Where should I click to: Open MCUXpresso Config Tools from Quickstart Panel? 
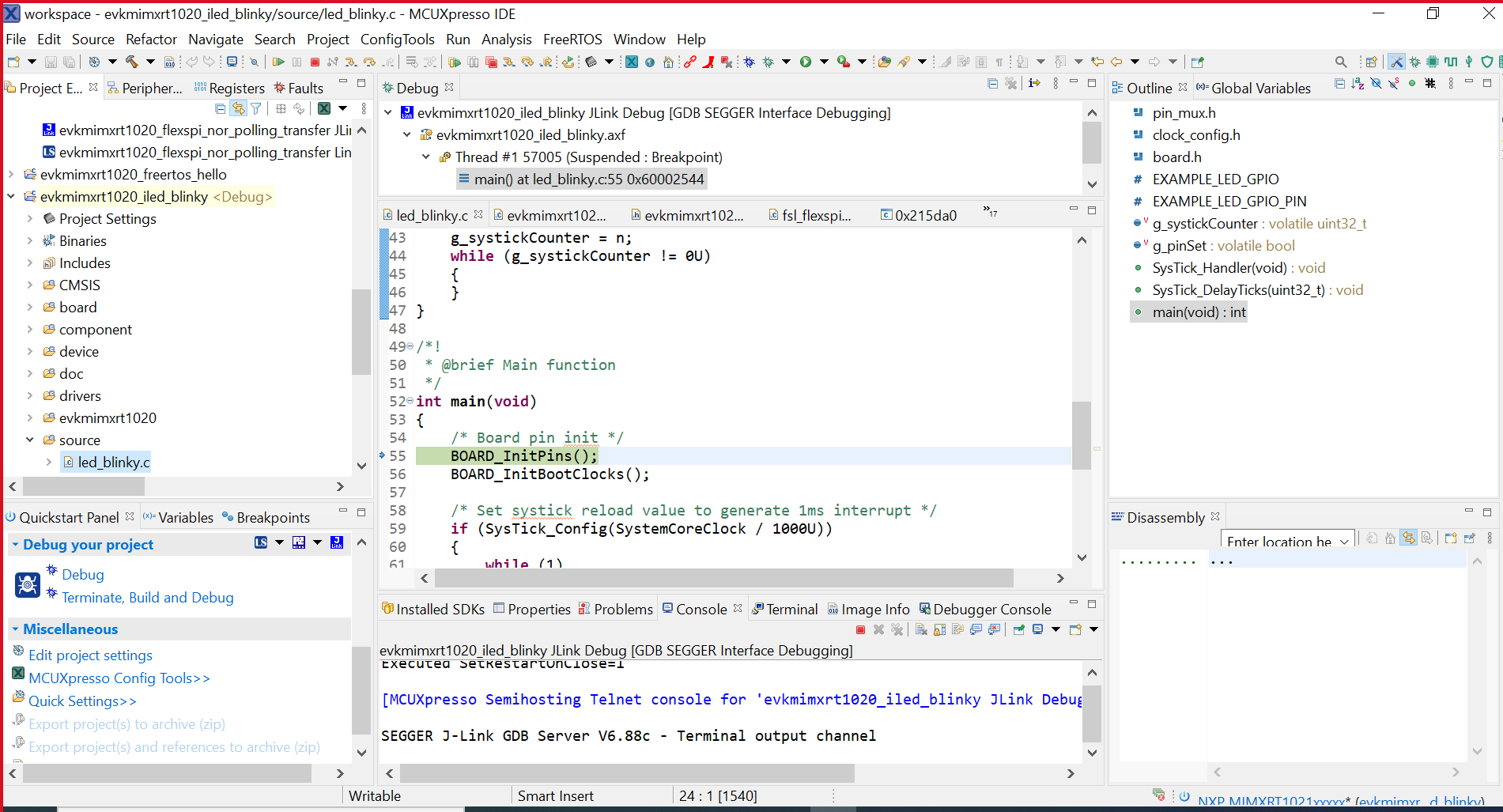(x=119, y=678)
